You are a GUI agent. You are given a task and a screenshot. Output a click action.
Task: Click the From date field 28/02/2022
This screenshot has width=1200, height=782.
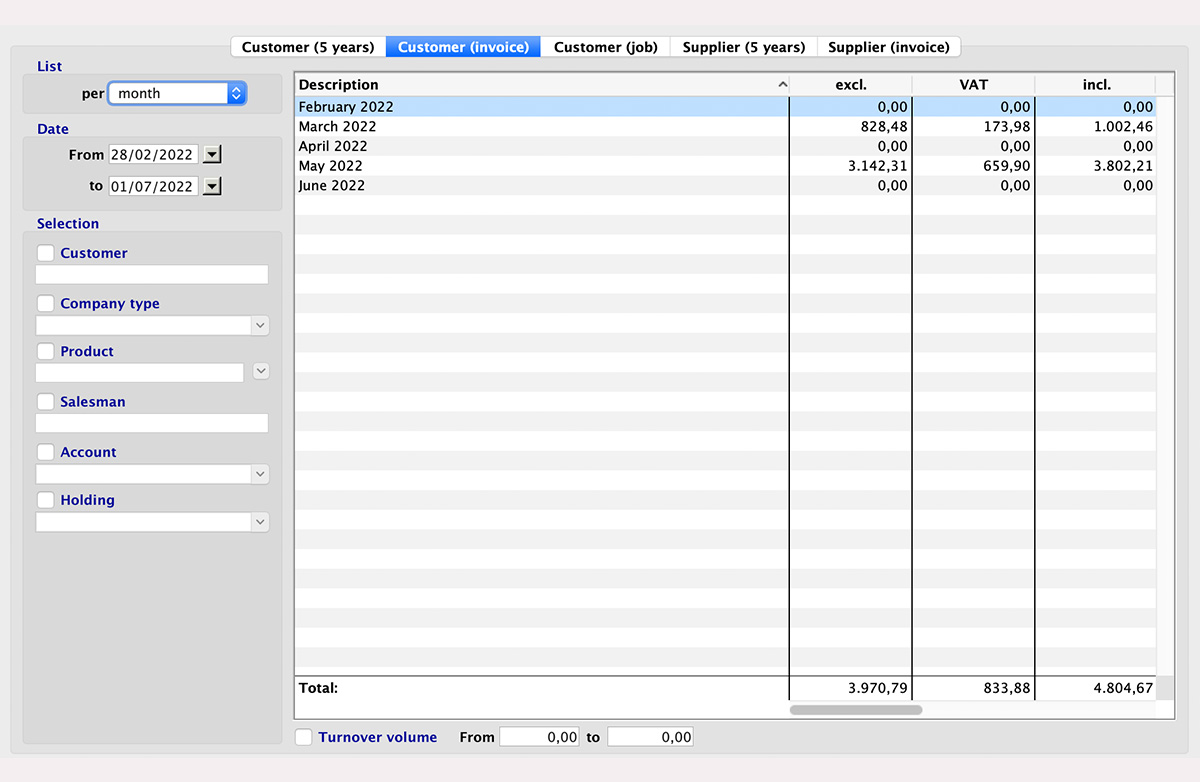[153, 155]
